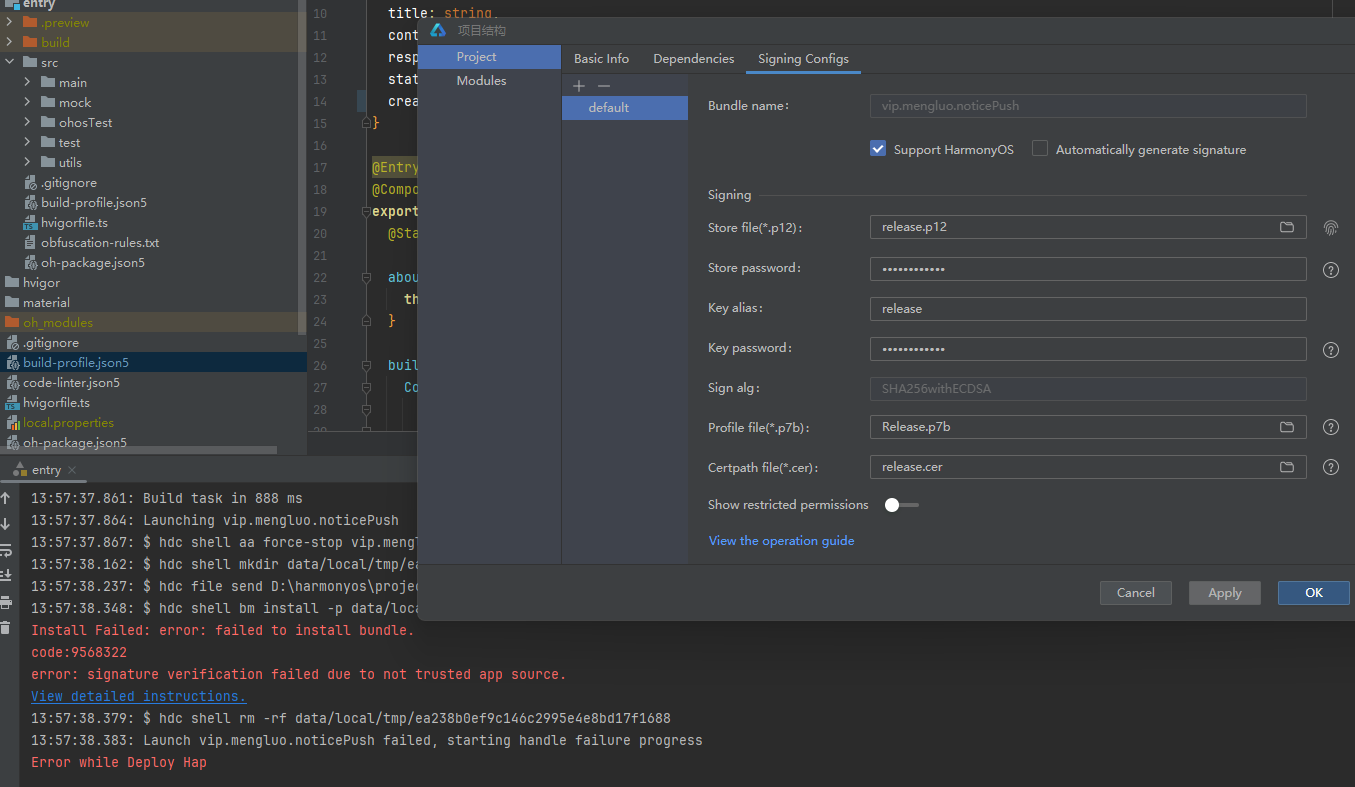The image size is (1355, 787).
Task: Click the minus icon to remove signing config
Action: tap(604, 86)
